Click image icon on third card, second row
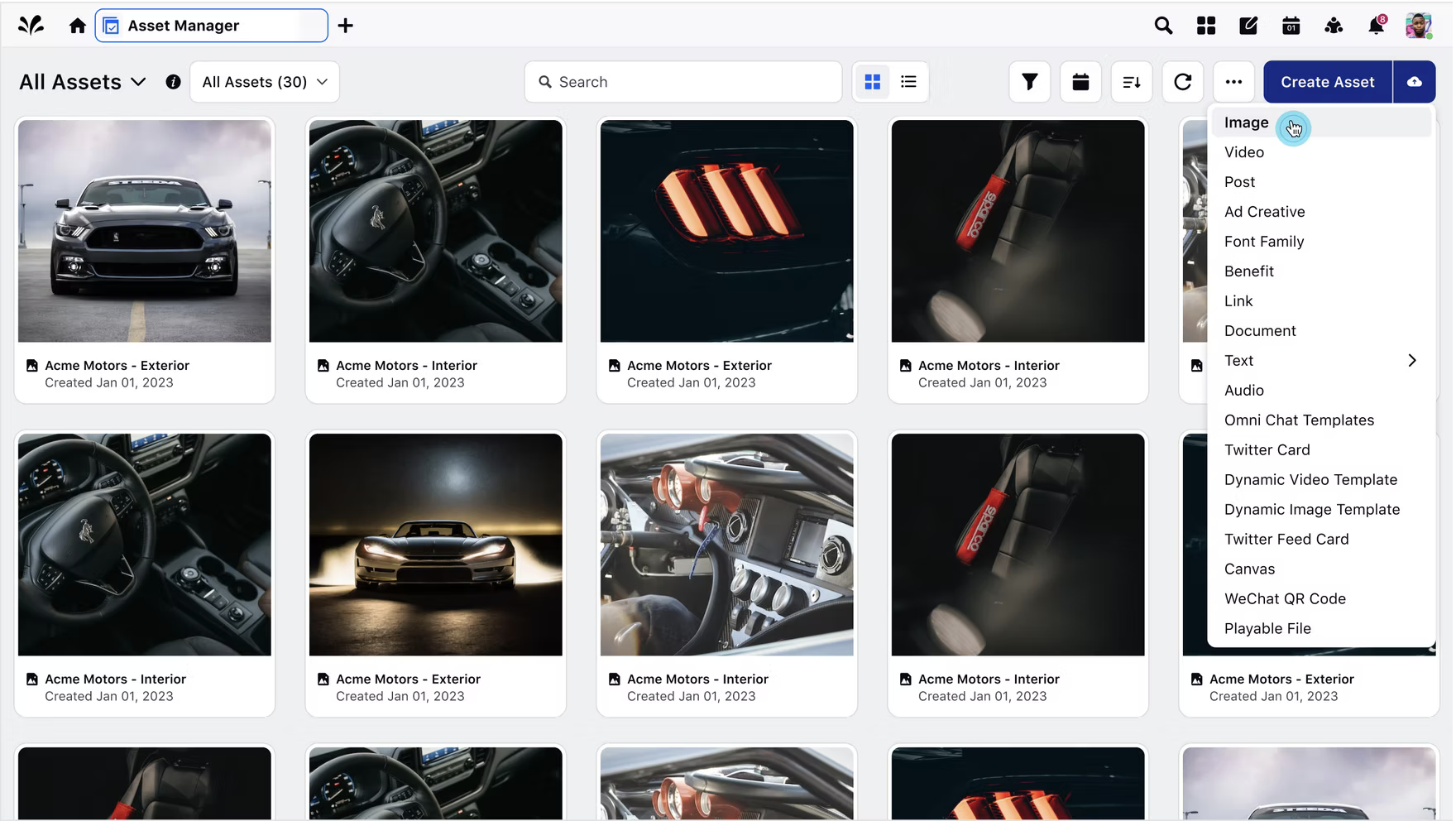 [x=615, y=679]
